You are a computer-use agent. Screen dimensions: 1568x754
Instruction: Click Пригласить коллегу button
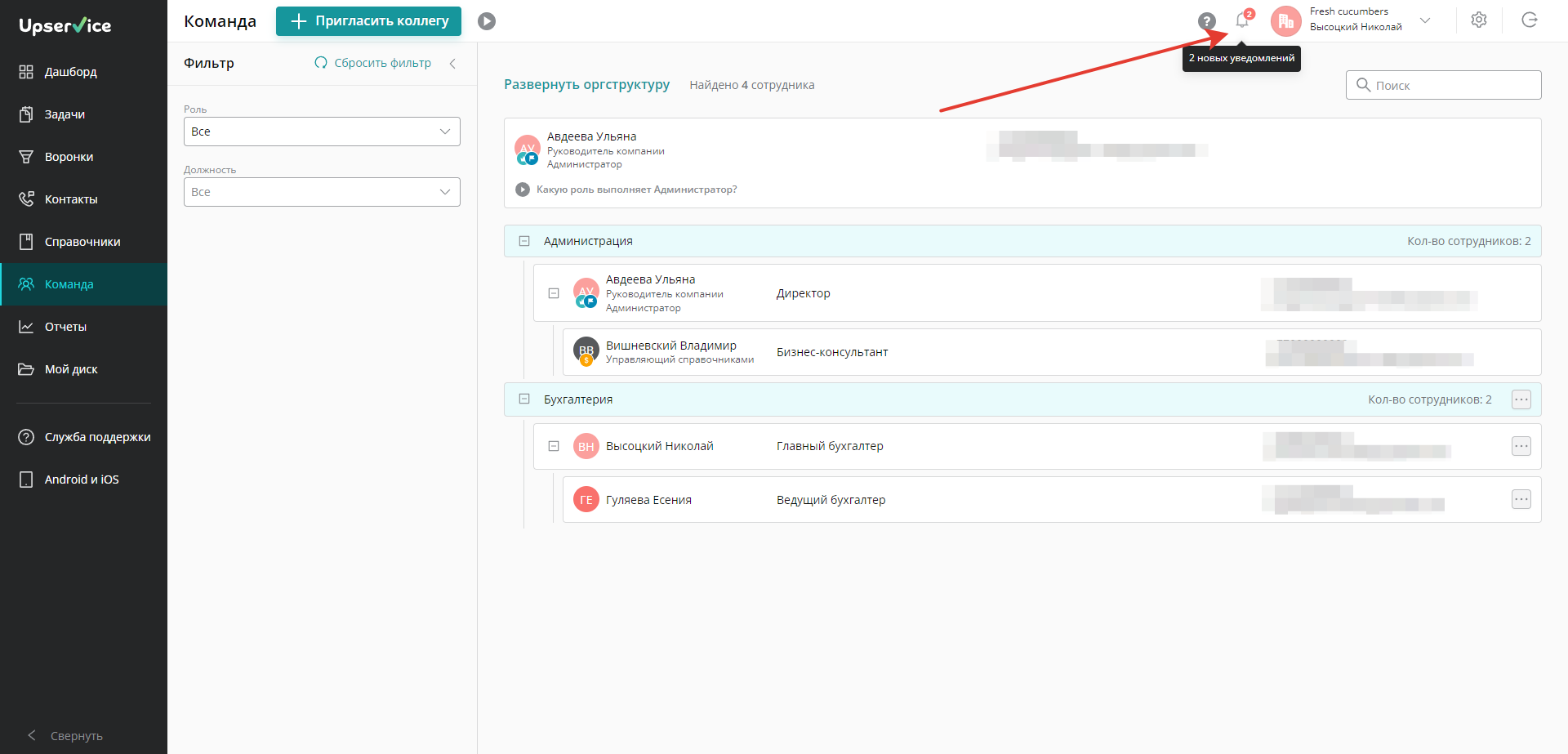point(368,21)
